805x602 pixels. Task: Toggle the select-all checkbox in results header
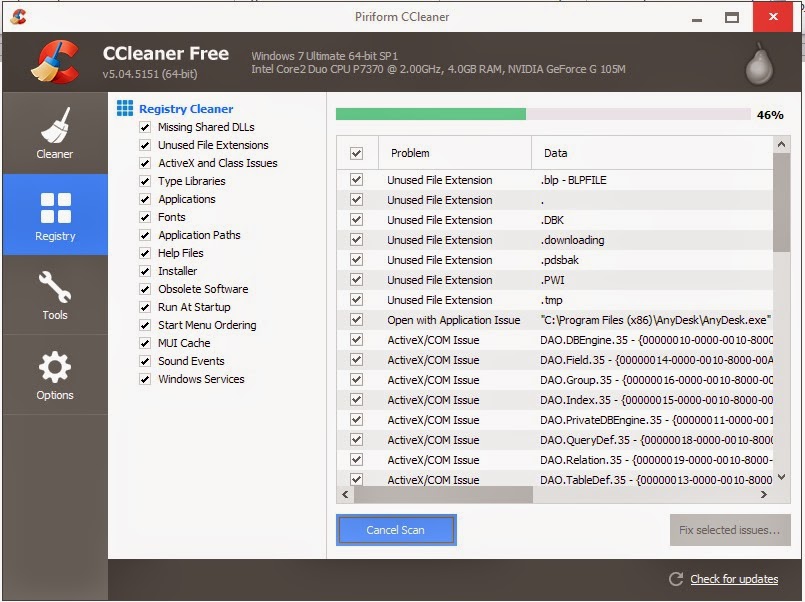356,153
